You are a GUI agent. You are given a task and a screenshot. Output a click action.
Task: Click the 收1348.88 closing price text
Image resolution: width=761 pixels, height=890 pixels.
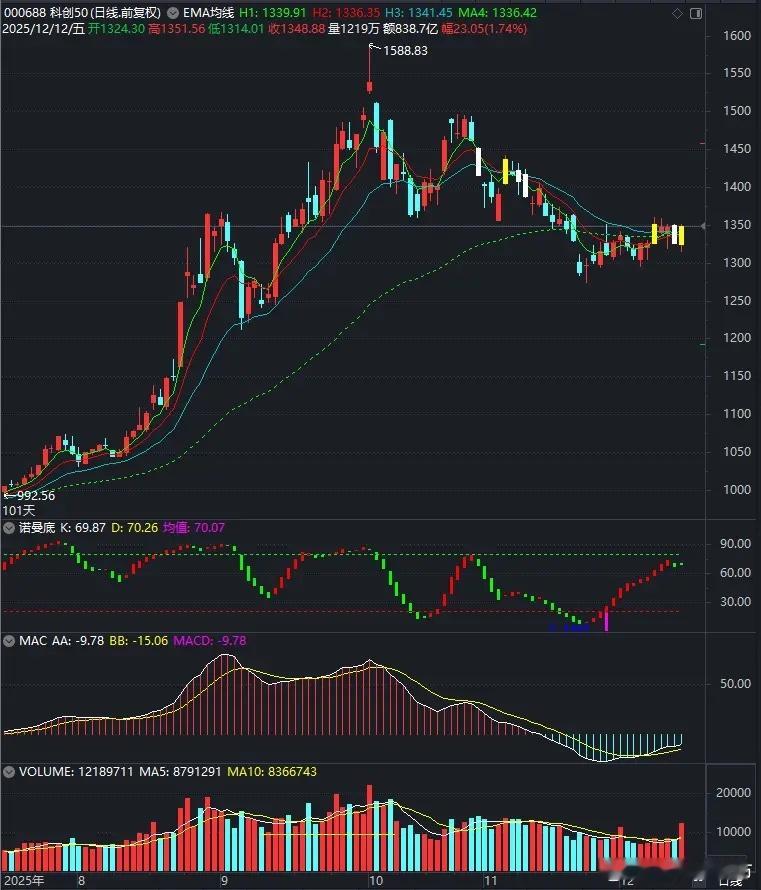[x=297, y=28]
